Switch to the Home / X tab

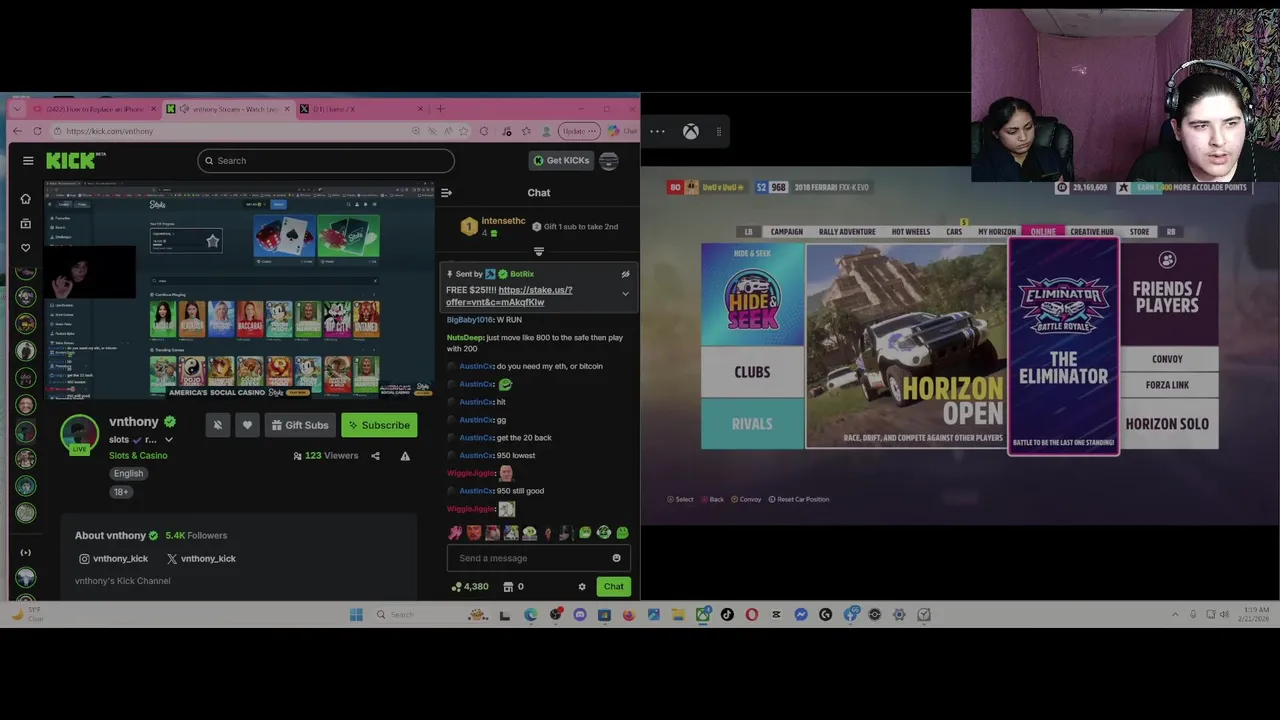(360, 109)
